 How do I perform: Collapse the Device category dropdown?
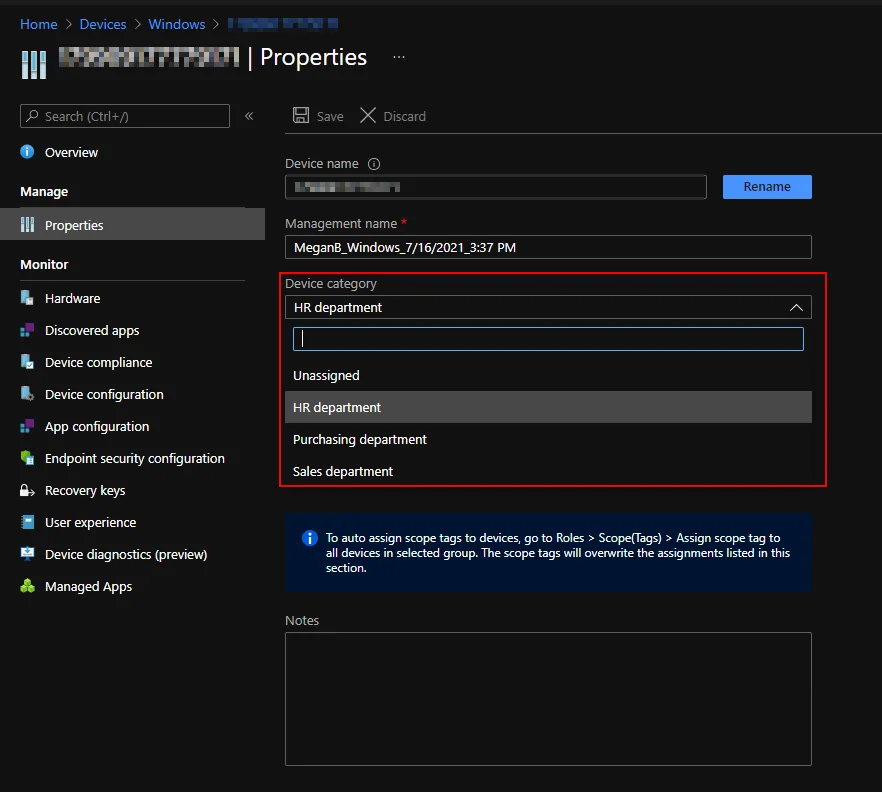(796, 307)
